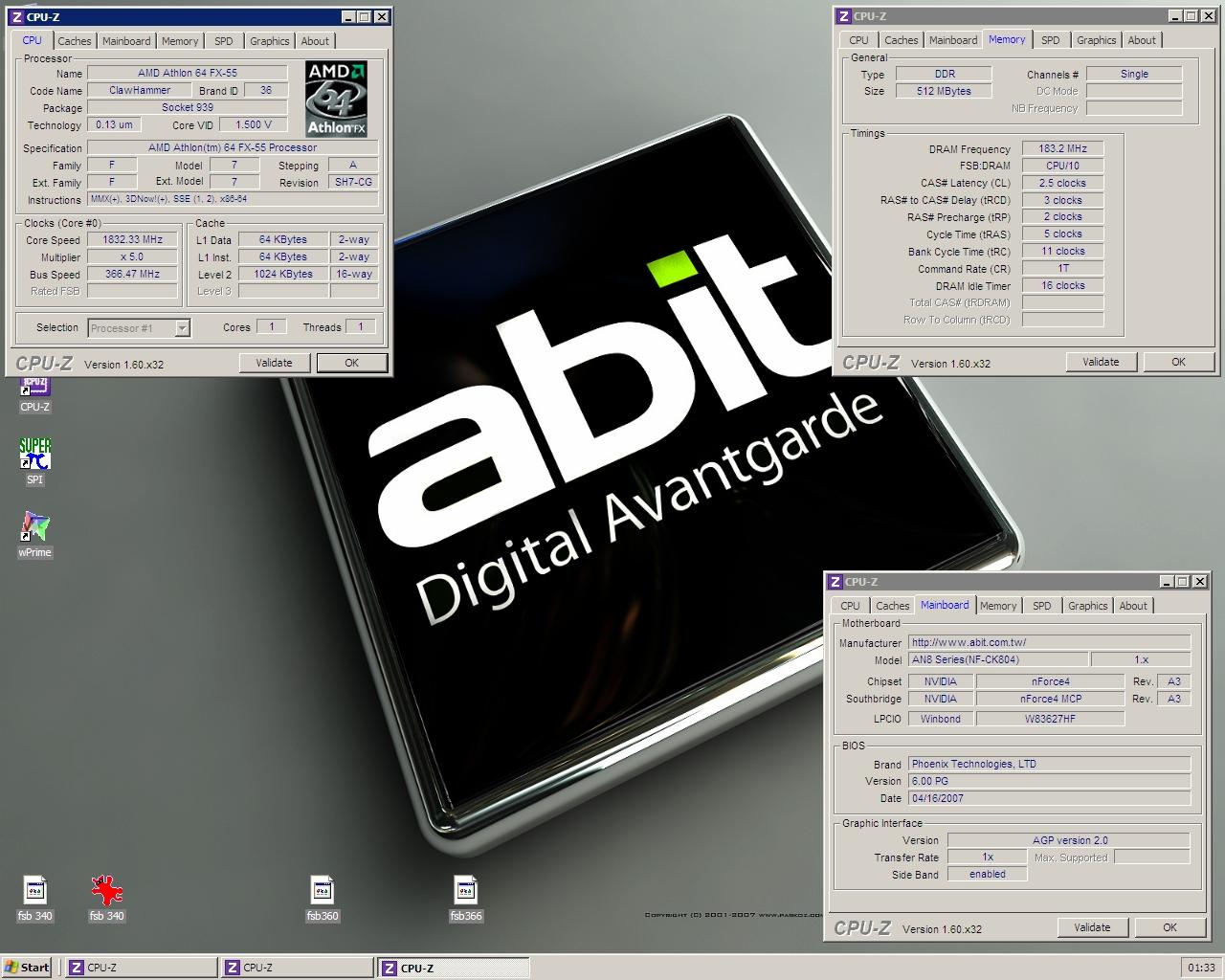Click the Phoenix Technologies, LTD BIOS brand
Viewport: 1225px width, 980px height.
click(x=1050, y=764)
